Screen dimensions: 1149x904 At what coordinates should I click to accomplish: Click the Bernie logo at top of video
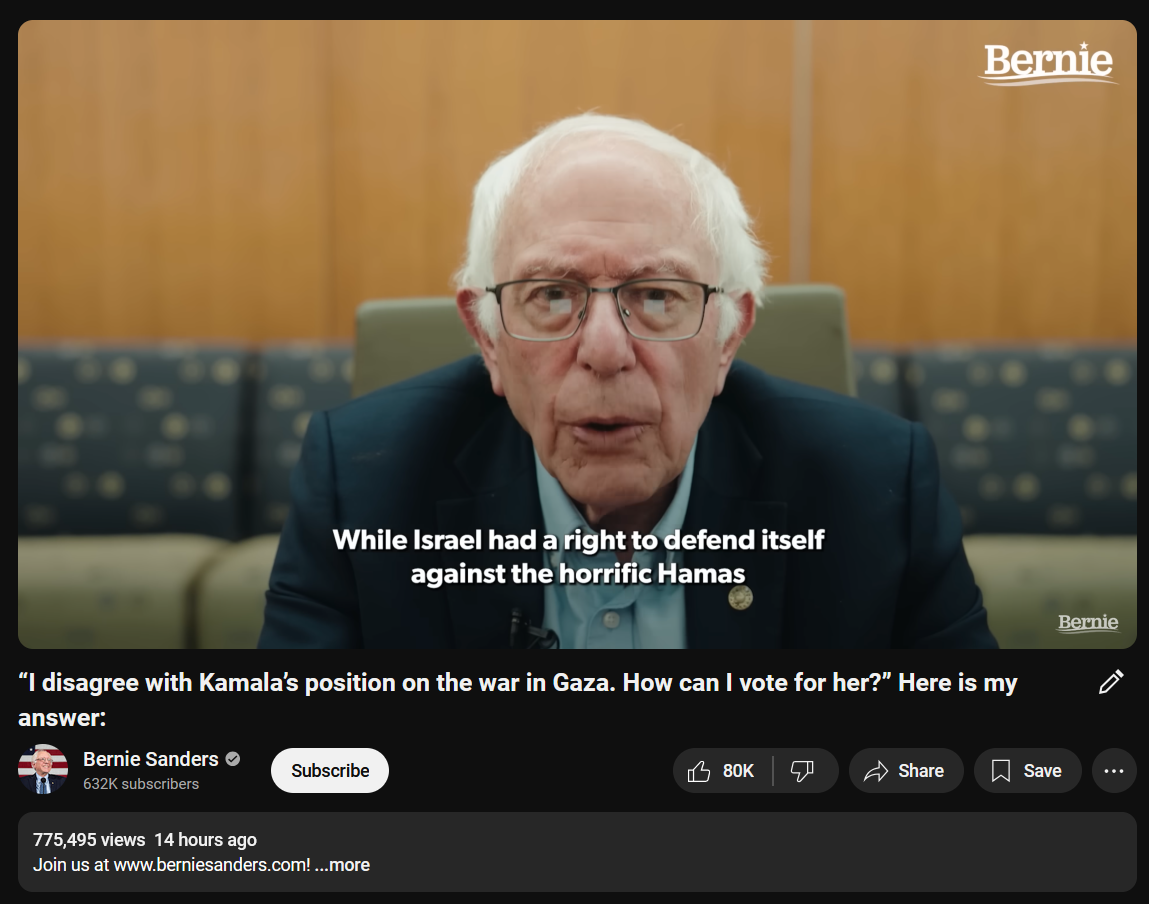[x=1048, y=62]
